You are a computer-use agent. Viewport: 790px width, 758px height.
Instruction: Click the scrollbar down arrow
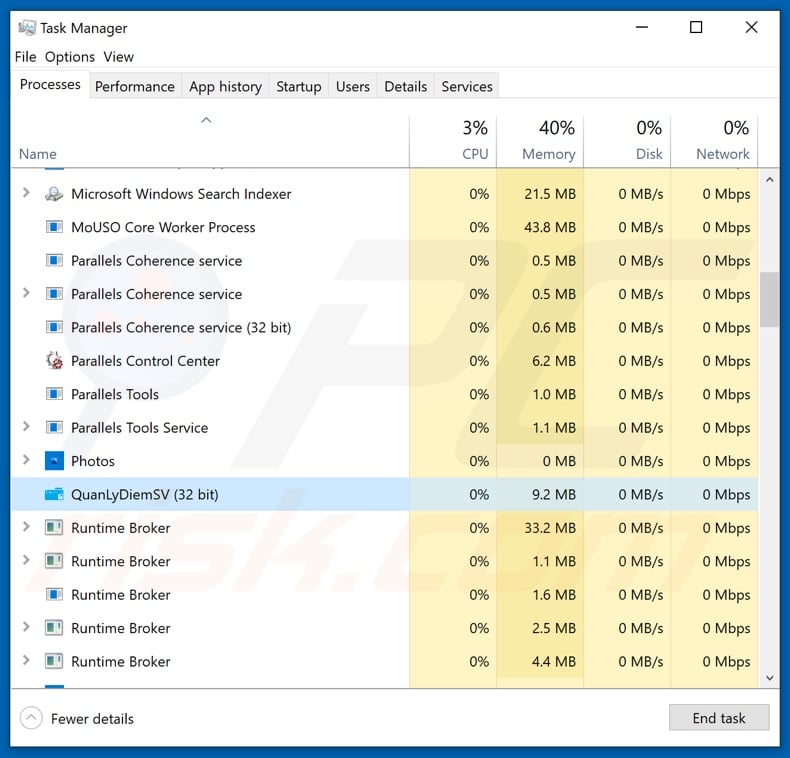click(x=769, y=678)
